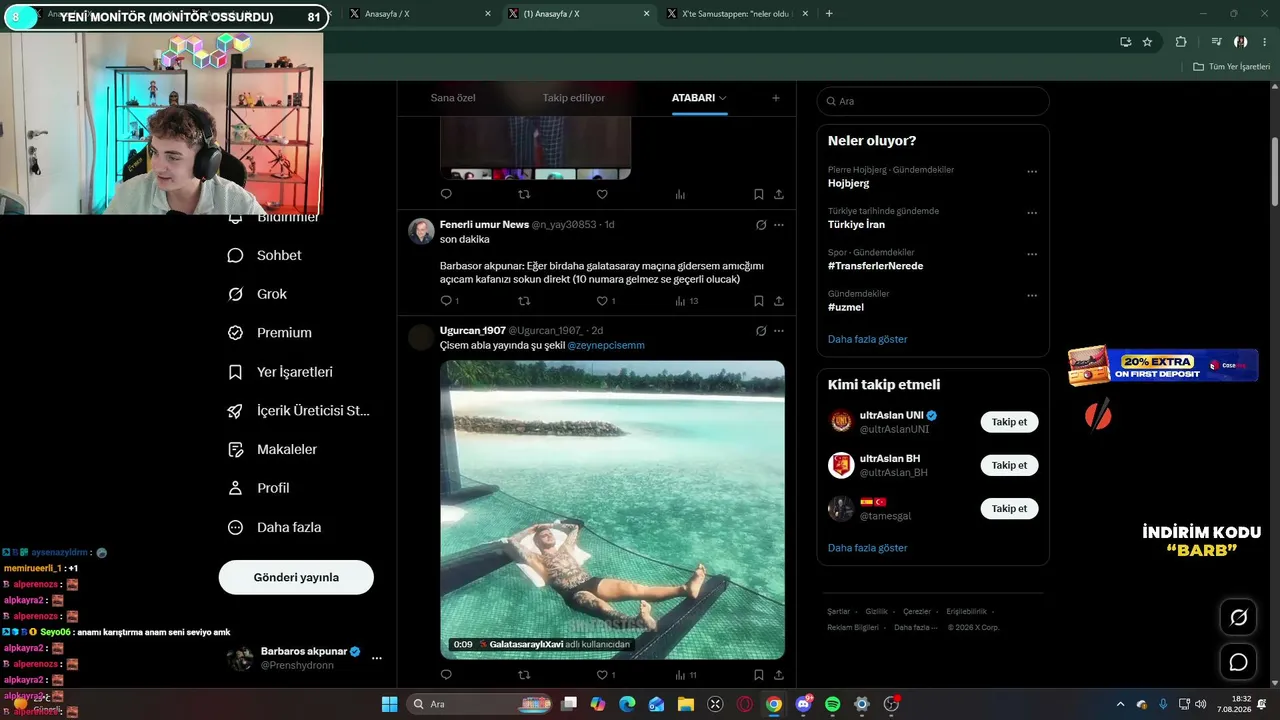The image size is (1280, 720).
Task: Open the Premium sidebar item
Action: point(270,333)
